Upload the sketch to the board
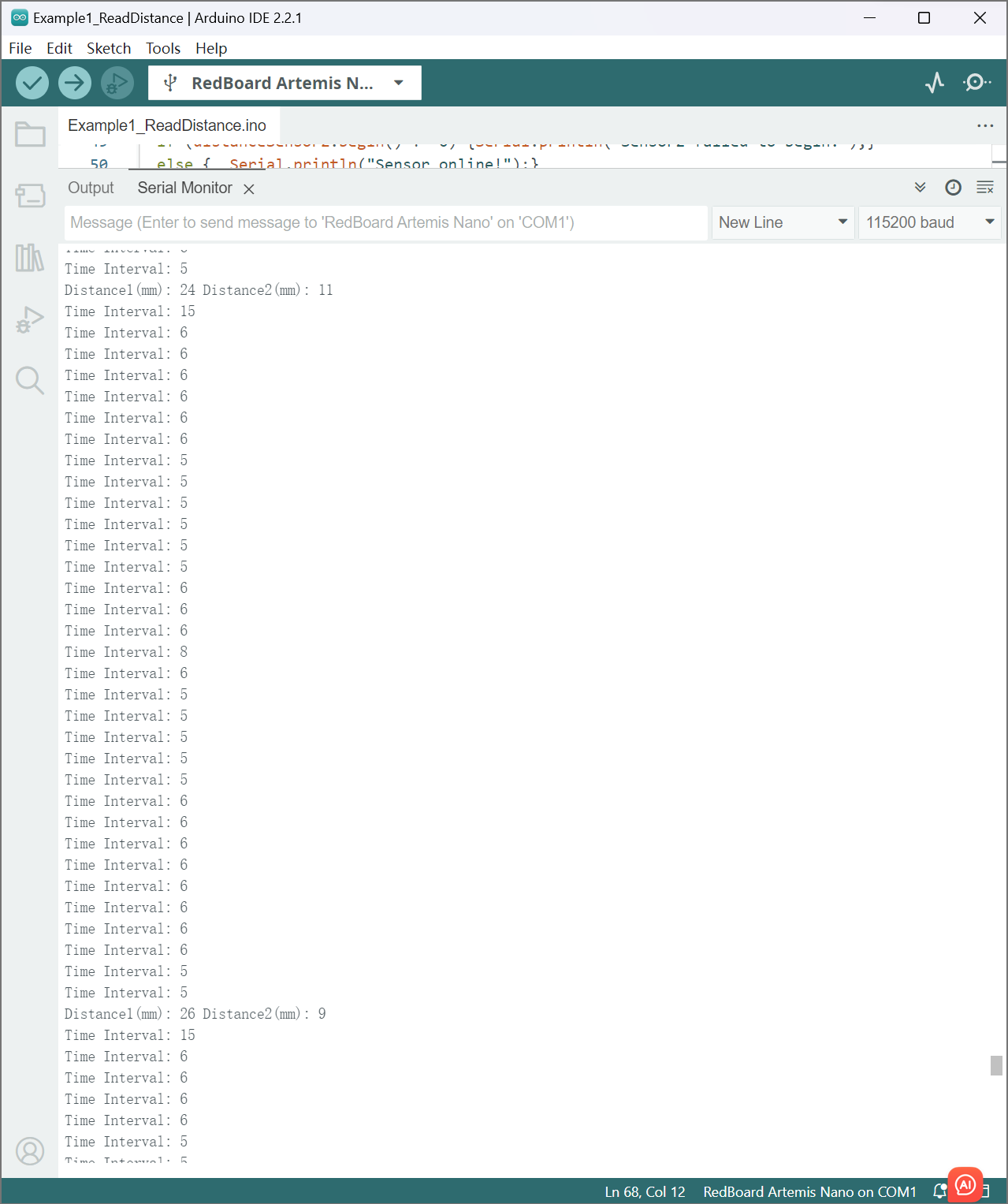The width and height of the screenshot is (1008, 1204). tap(74, 82)
